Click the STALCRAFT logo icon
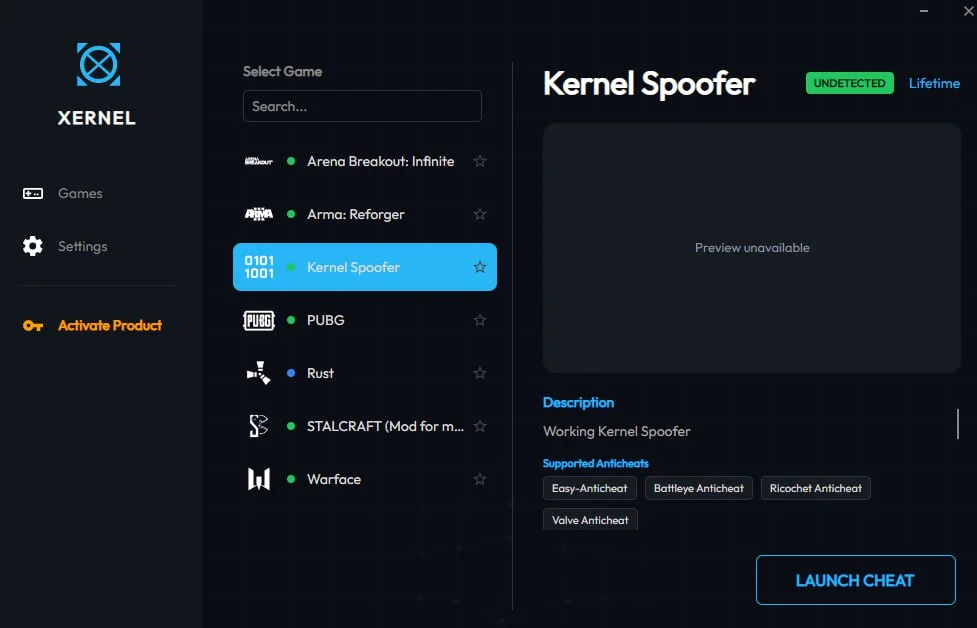This screenshot has height=628, width=977. [259, 426]
